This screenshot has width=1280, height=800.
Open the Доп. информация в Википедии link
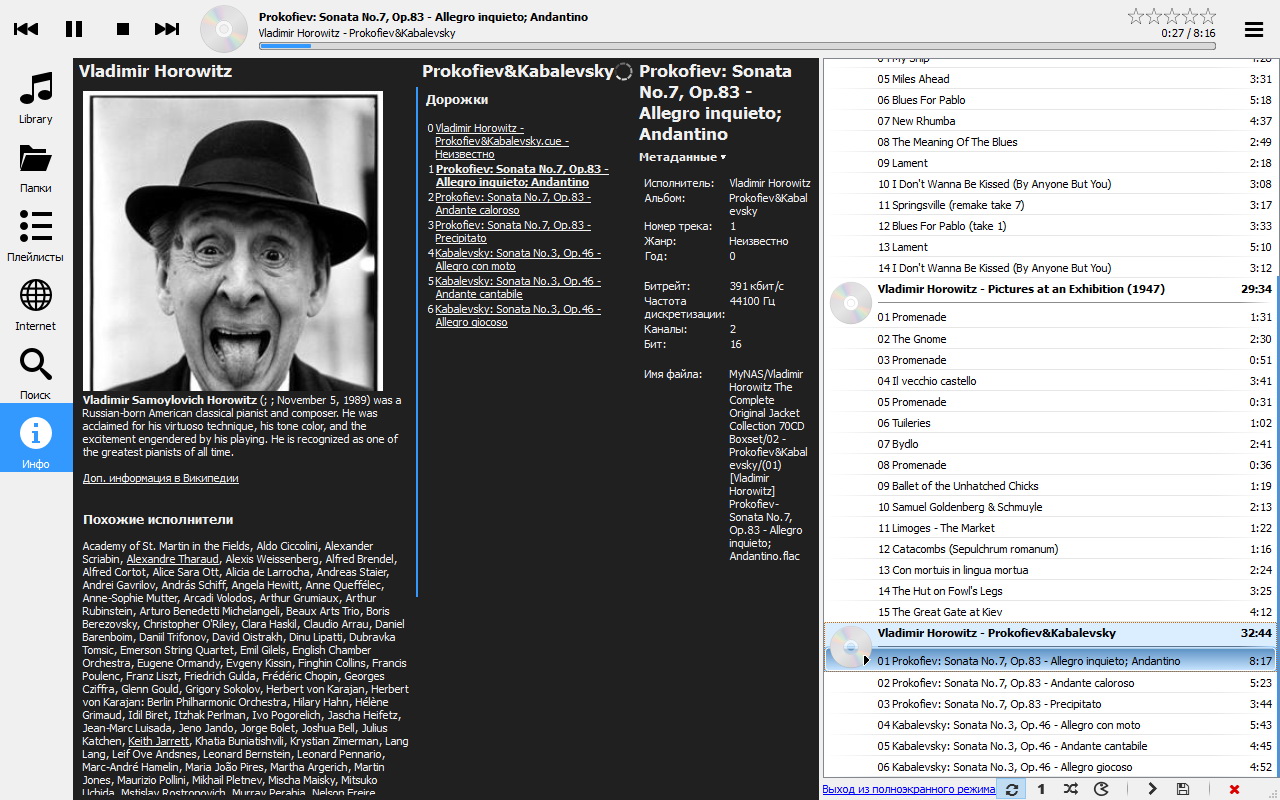(160, 478)
